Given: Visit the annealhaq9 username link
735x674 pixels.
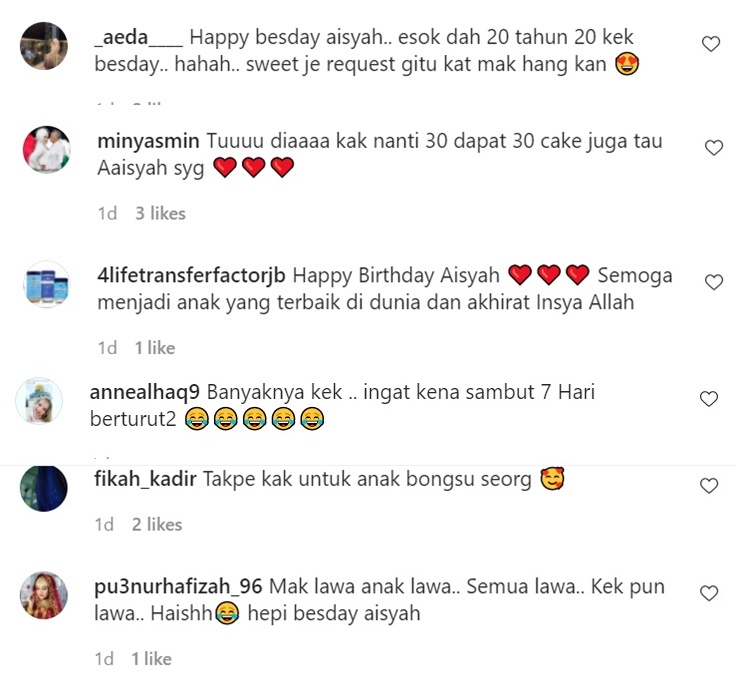Looking at the screenshot, I should (145, 393).
